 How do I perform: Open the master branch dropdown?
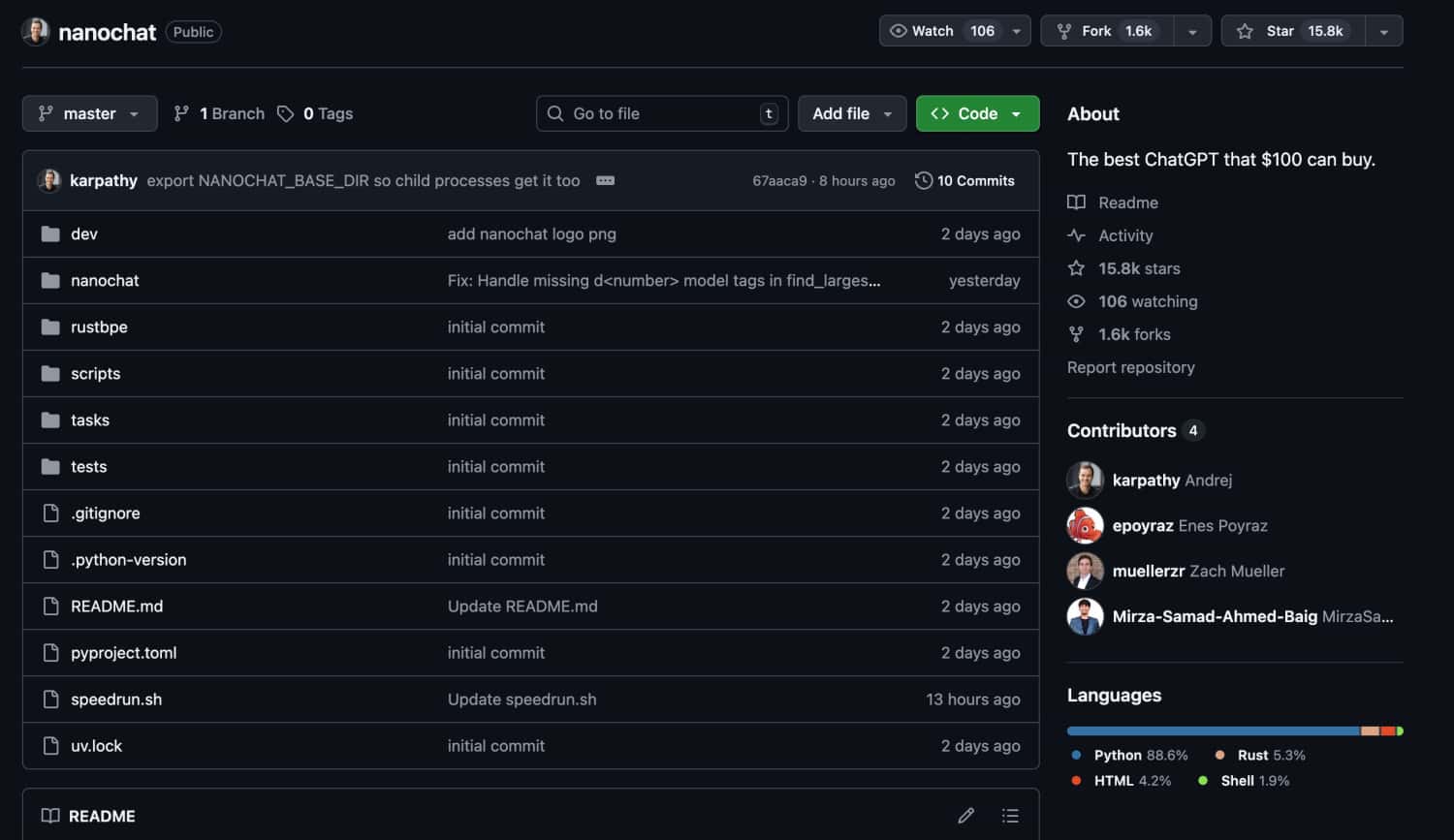89,113
